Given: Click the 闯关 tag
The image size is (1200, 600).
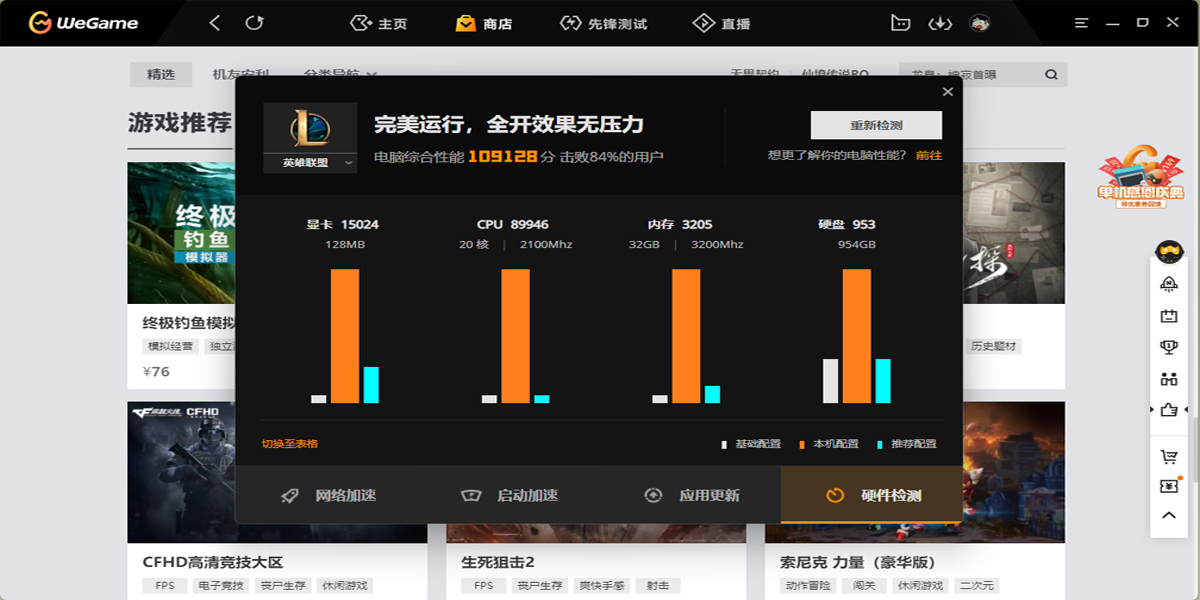Looking at the screenshot, I should click(865, 586).
